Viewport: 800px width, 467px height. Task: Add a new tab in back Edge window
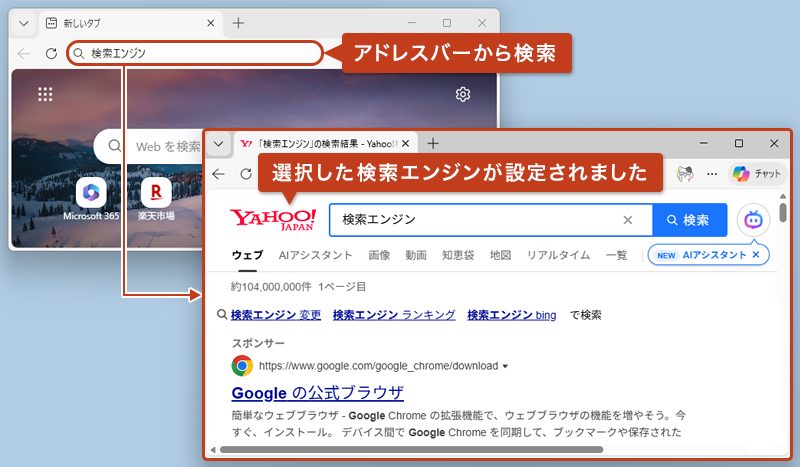pyautogui.click(x=238, y=23)
